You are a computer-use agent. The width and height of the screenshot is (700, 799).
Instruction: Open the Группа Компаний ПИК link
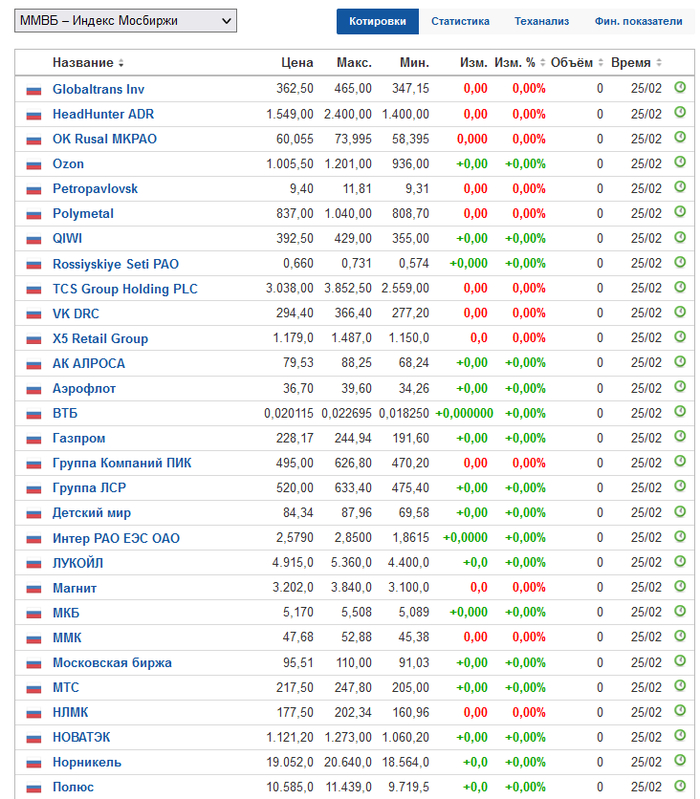(x=122, y=463)
